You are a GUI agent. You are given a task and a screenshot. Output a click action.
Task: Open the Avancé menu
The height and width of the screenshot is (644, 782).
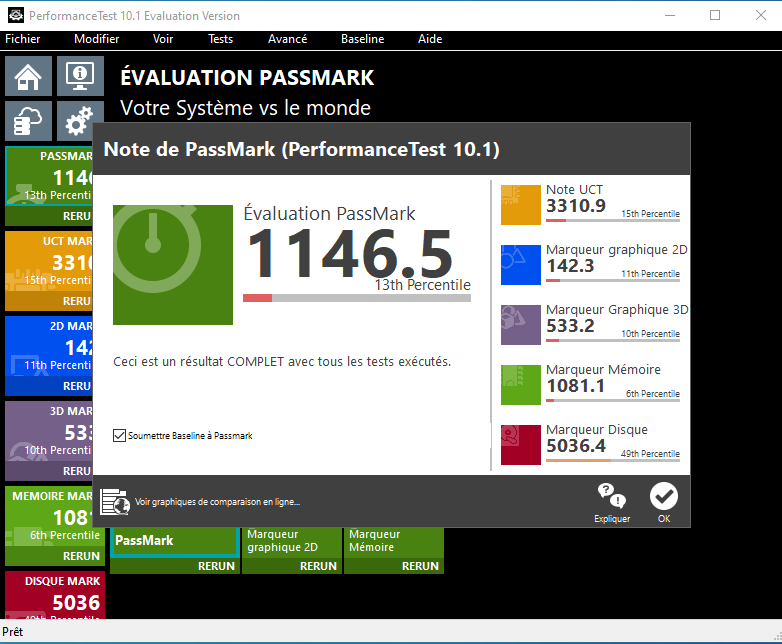coord(287,39)
